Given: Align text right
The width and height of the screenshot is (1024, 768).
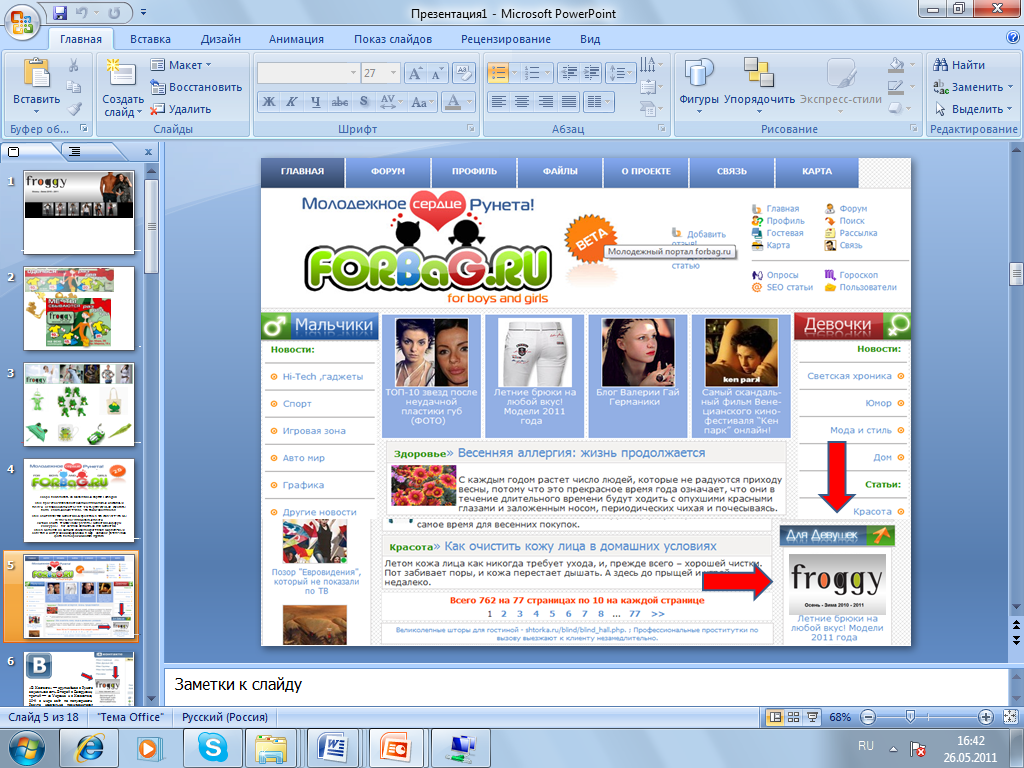Looking at the screenshot, I should pos(545,101).
